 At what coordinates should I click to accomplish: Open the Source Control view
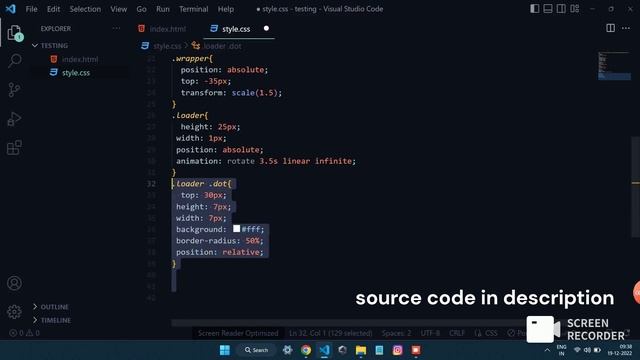click(14, 90)
